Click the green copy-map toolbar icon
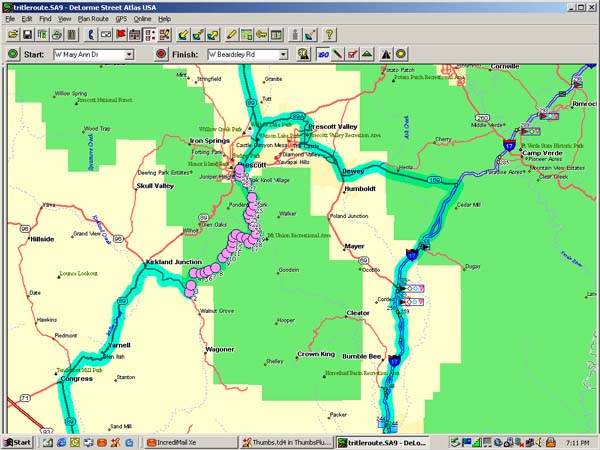Screen dimensions: 600x450 (42, 35)
